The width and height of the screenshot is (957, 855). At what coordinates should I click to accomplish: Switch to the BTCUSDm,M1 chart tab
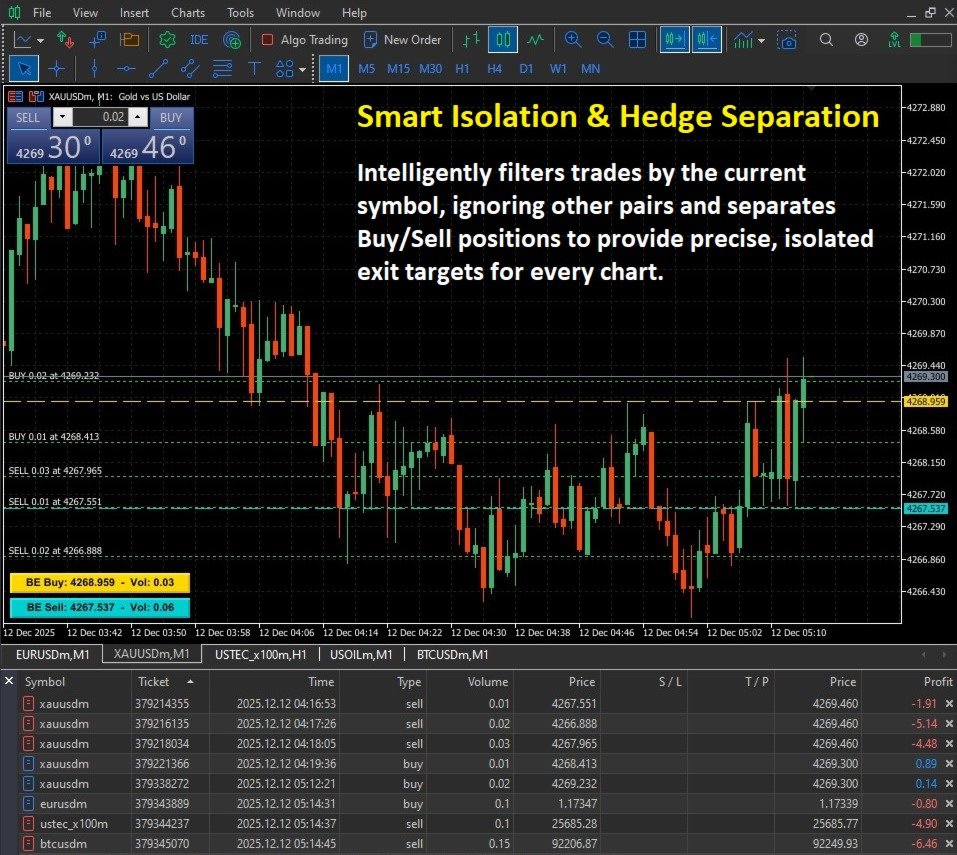click(453, 655)
